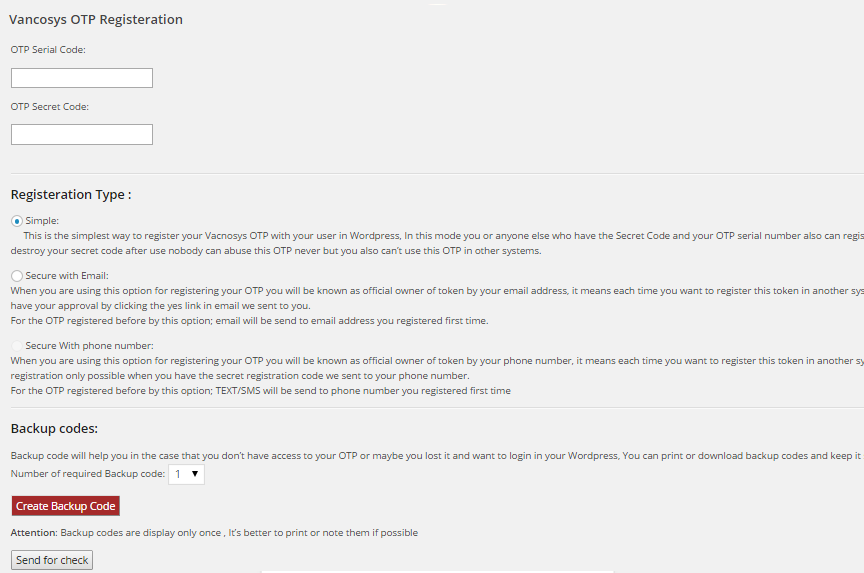Open the required Backup code number dropdown
The height and width of the screenshot is (573, 864).
[186, 475]
